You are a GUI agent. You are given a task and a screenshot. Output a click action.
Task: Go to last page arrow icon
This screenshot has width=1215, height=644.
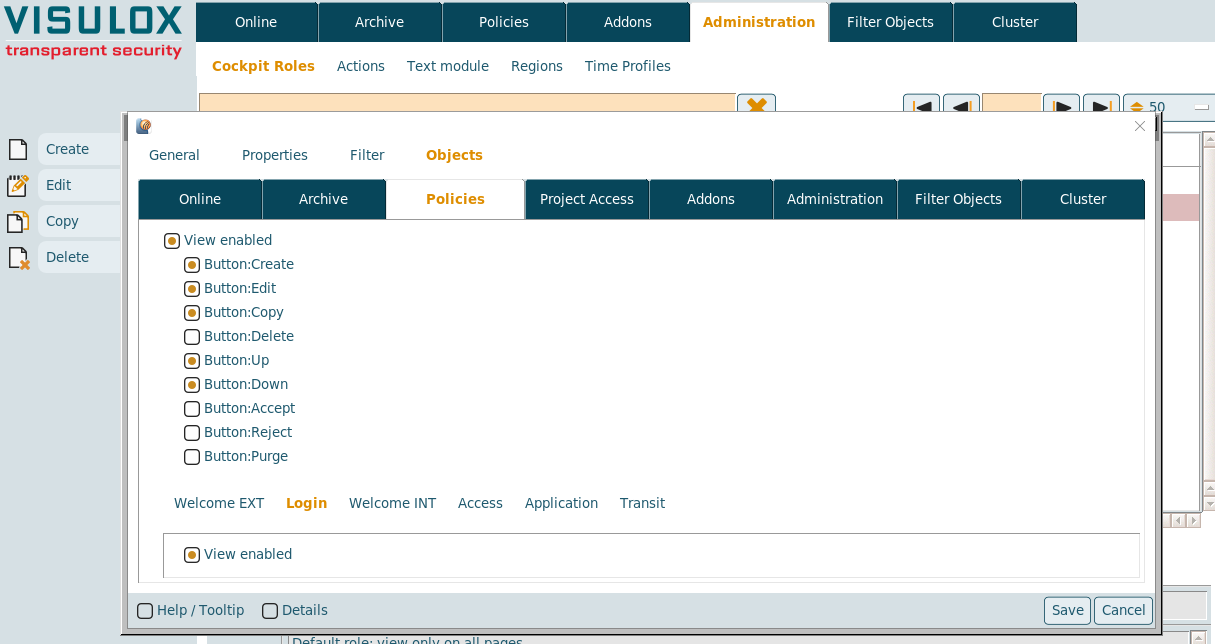click(x=1101, y=106)
